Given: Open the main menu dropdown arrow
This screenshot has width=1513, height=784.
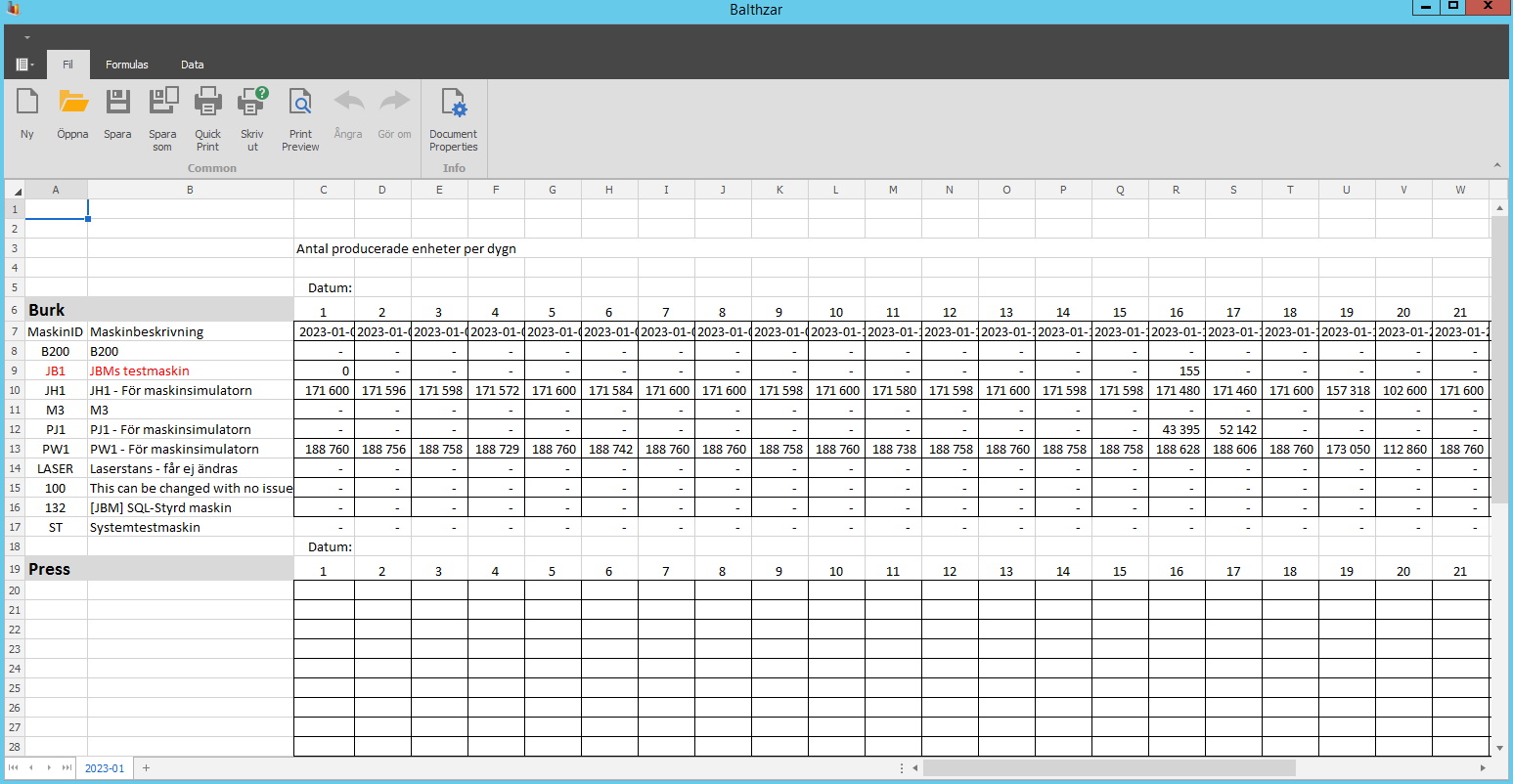Looking at the screenshot, I should coord(22,64).
